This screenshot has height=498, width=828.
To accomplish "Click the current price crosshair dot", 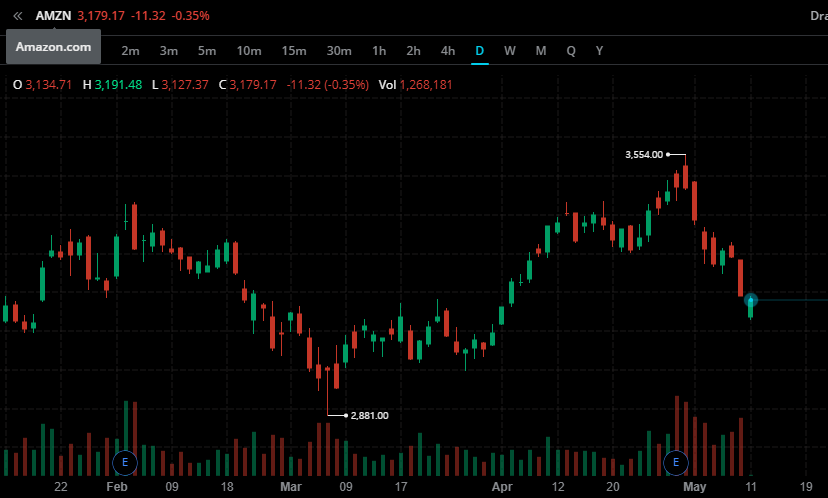I will pyautogui.click(x=751, y=300).
